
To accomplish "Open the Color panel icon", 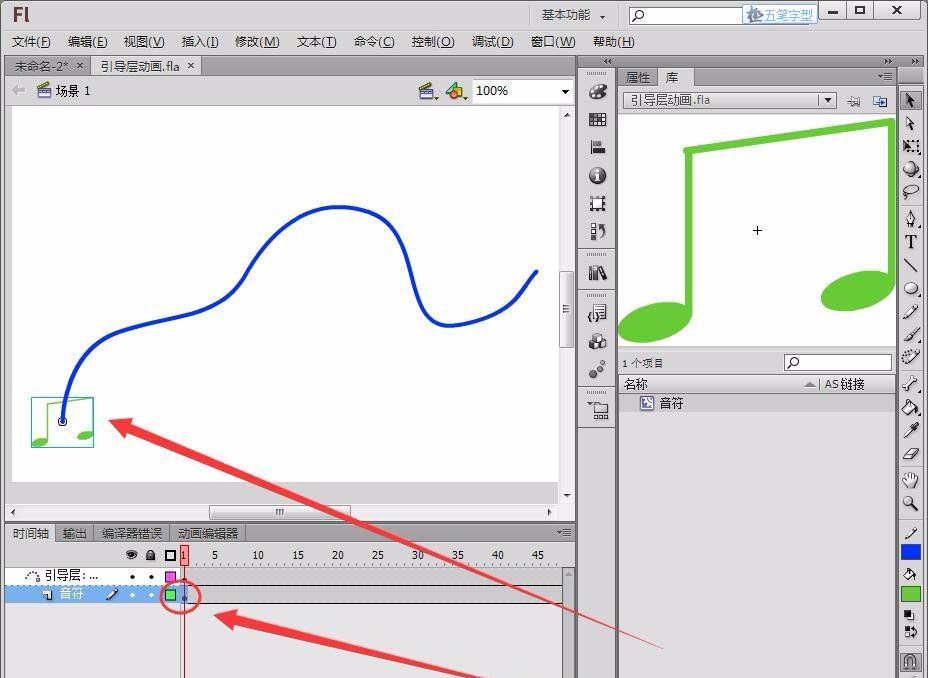I will pos(597,92).
